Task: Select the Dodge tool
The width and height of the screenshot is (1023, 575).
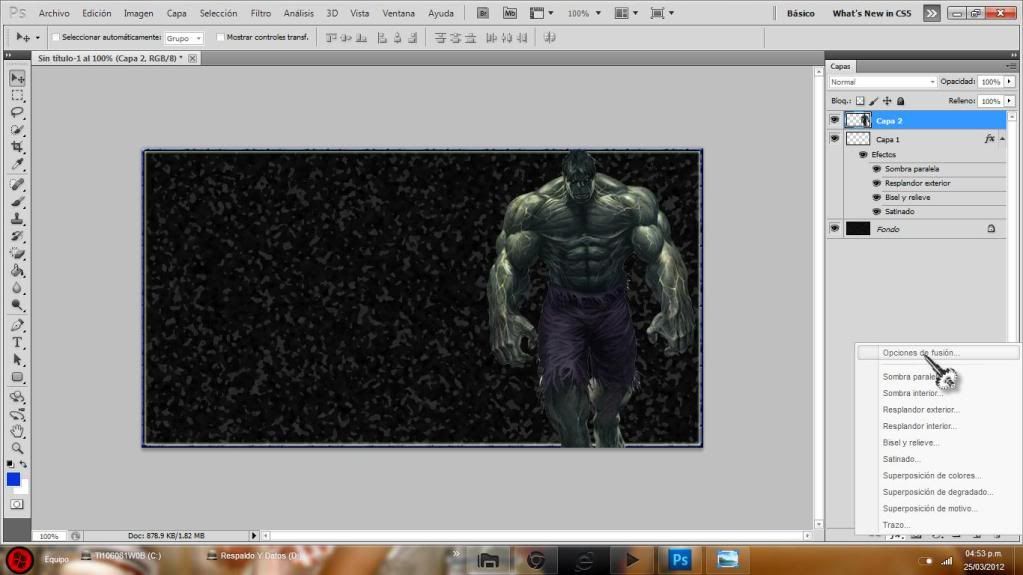Action: (18, 305)
